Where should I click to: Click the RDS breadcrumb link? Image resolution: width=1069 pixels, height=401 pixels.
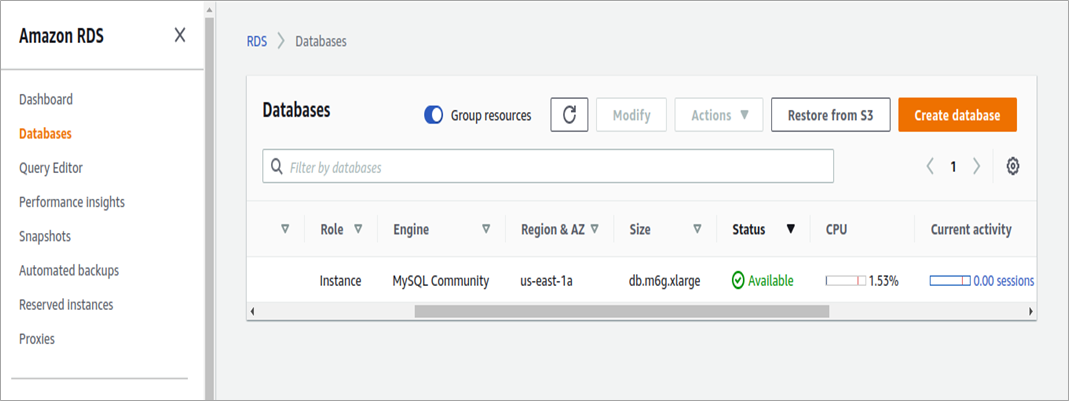256,41
